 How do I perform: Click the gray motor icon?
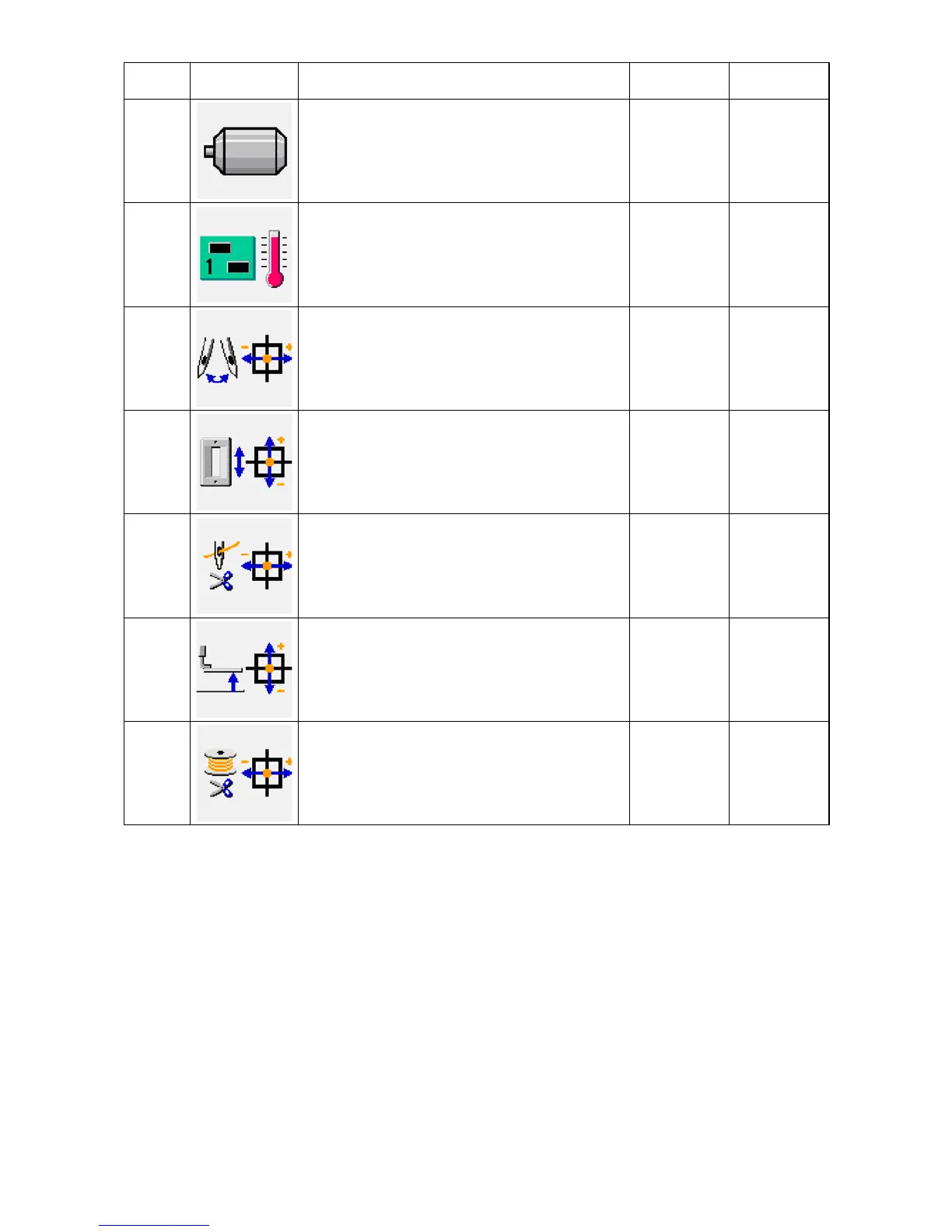point(244,151)
